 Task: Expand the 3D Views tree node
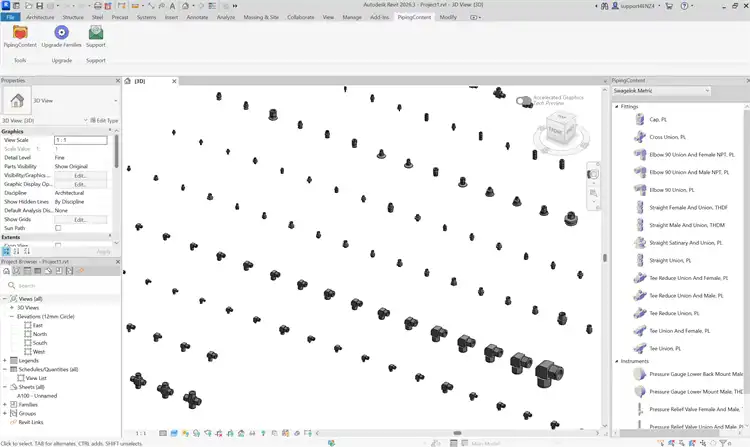point(12,307)
